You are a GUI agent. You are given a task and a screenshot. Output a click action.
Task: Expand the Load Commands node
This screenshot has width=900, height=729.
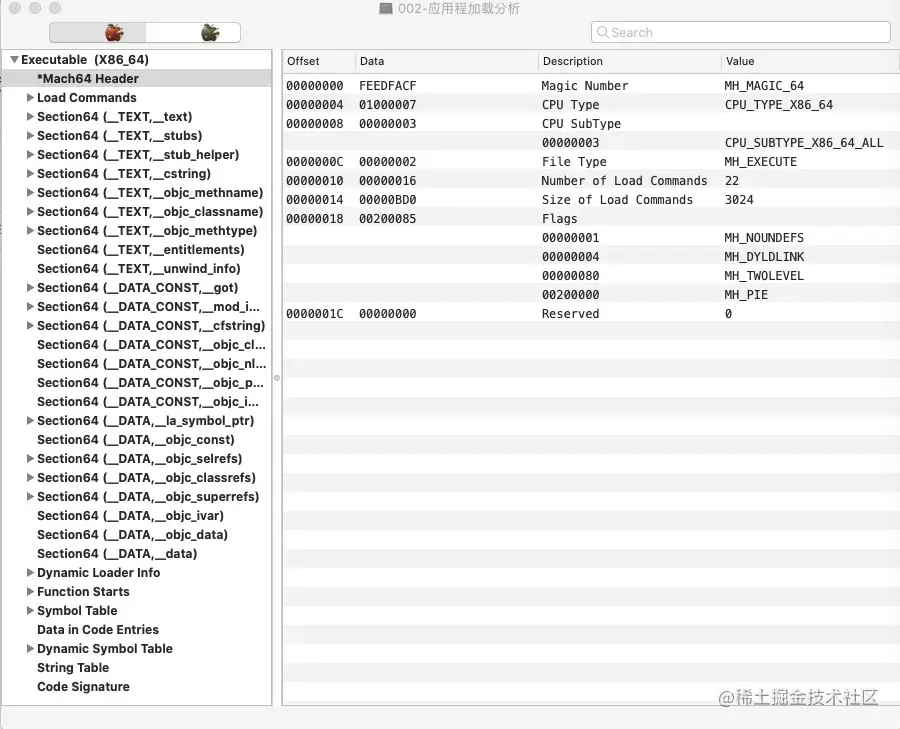(x=30, y=98)
